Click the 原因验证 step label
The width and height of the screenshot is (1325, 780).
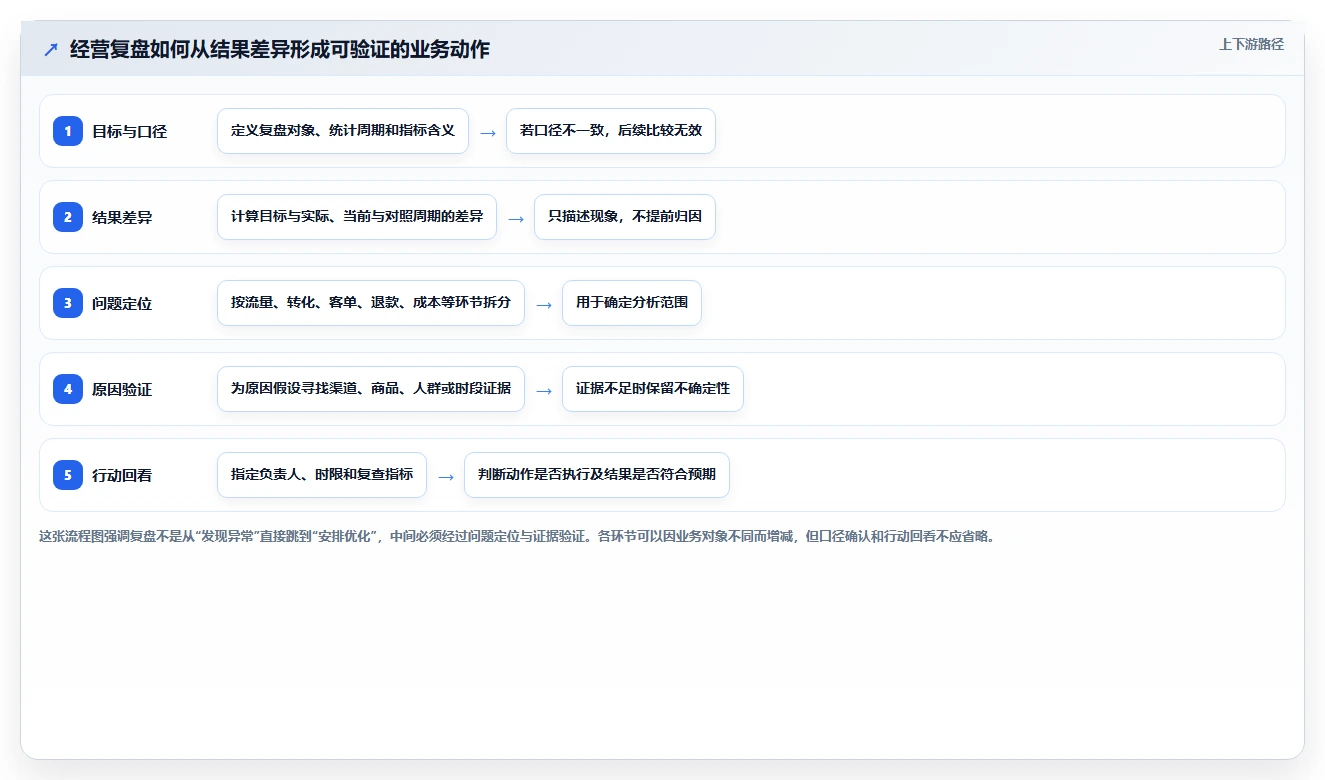[x=122, y=389]
